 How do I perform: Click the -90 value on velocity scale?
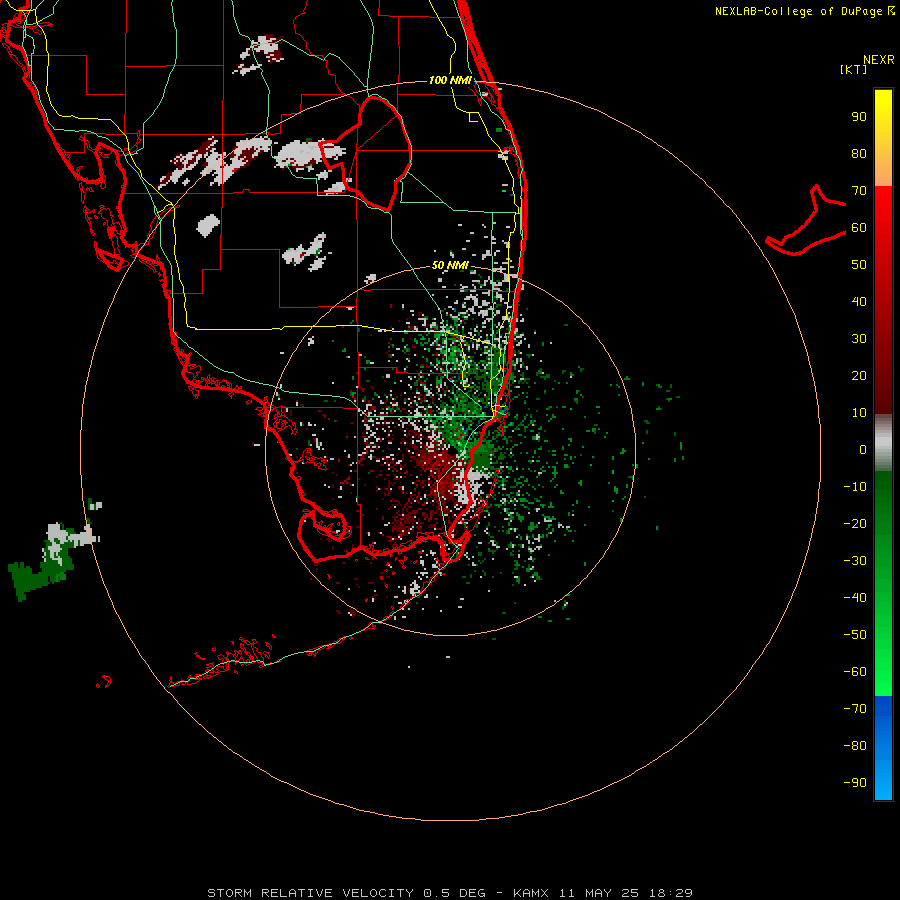(855, 782)
